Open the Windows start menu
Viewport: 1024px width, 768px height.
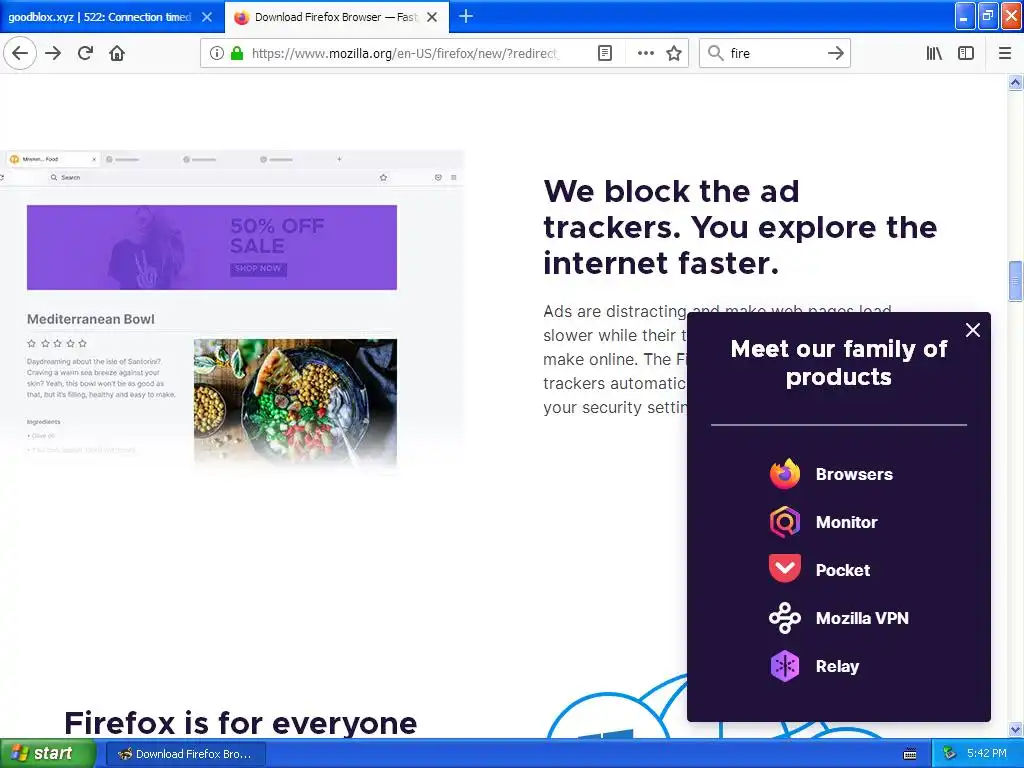coord(48,754)
